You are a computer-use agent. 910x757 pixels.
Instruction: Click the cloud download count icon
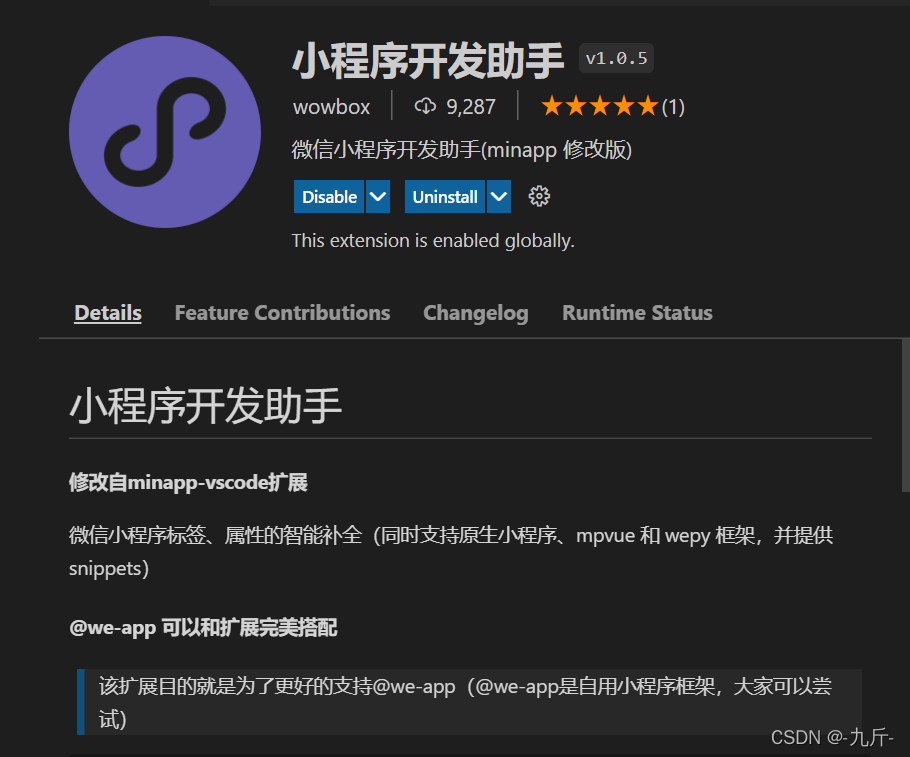(425, 106)
